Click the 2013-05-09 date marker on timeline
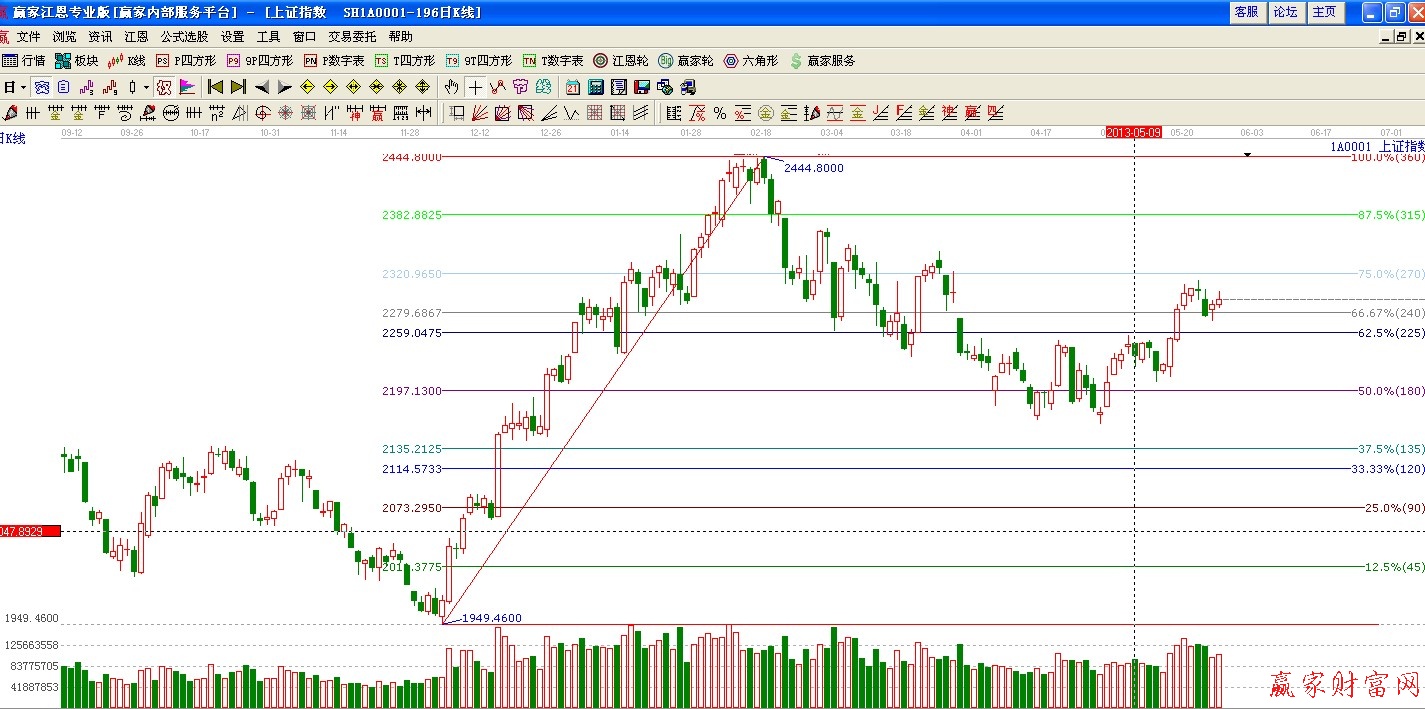 pyautogui.click(x=1133, y=132)
